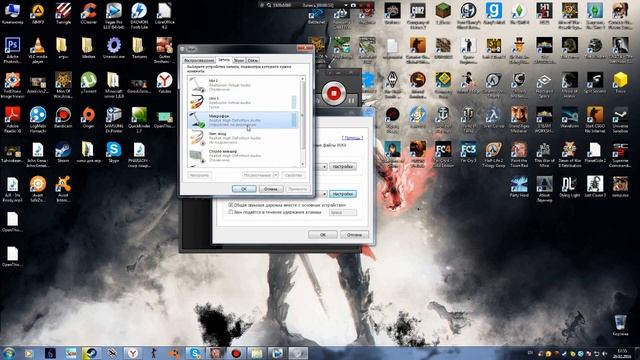This screenshot has height=360, width=640.
Task: Open the QuickBinder desktop icon
Action: [139, 120]
